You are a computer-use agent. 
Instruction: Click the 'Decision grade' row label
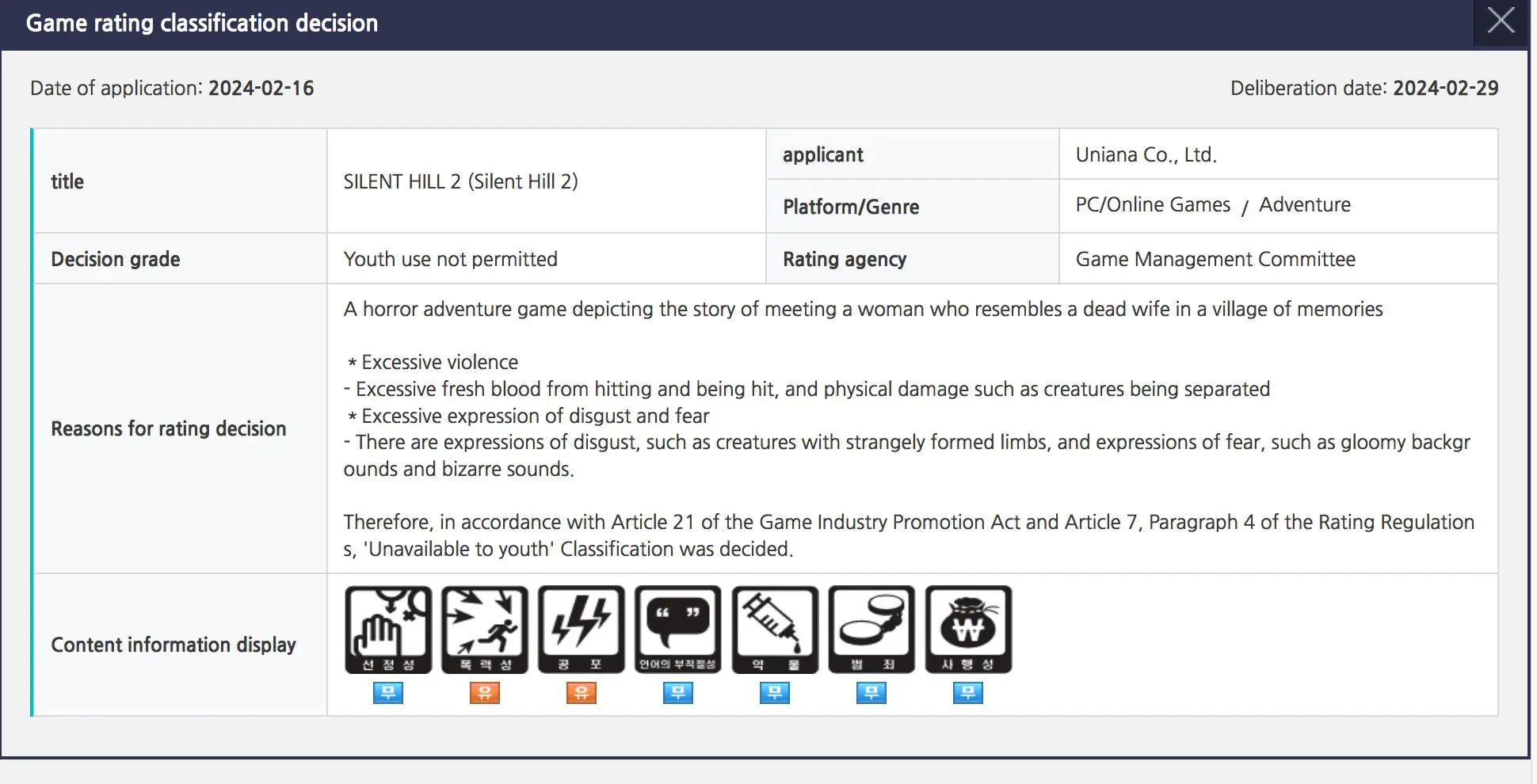116,259
